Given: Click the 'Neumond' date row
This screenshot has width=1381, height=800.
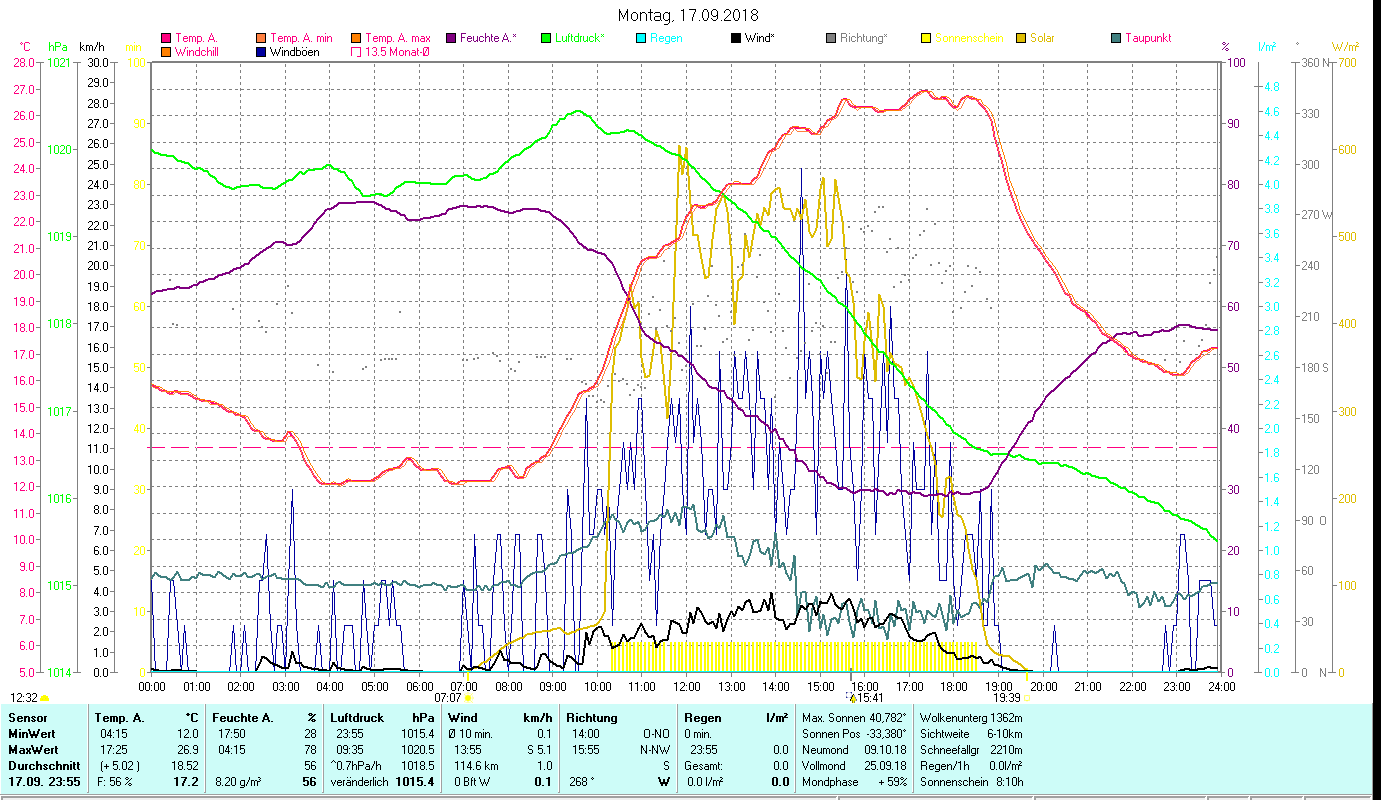Looking at the screenshot, I should [x=856, y=749].
